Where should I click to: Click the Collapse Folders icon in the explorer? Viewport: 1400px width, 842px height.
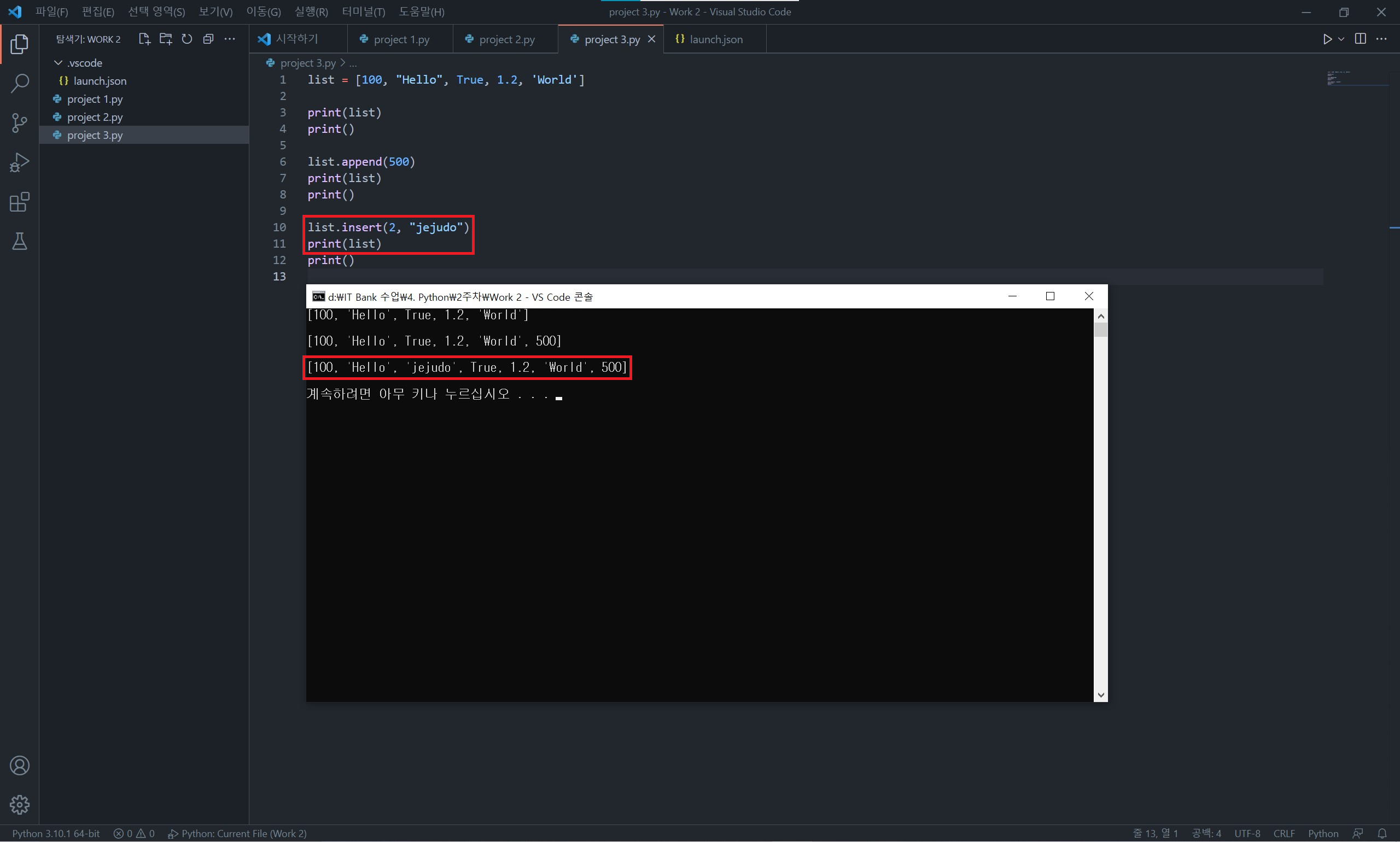[x=208, y=39]
